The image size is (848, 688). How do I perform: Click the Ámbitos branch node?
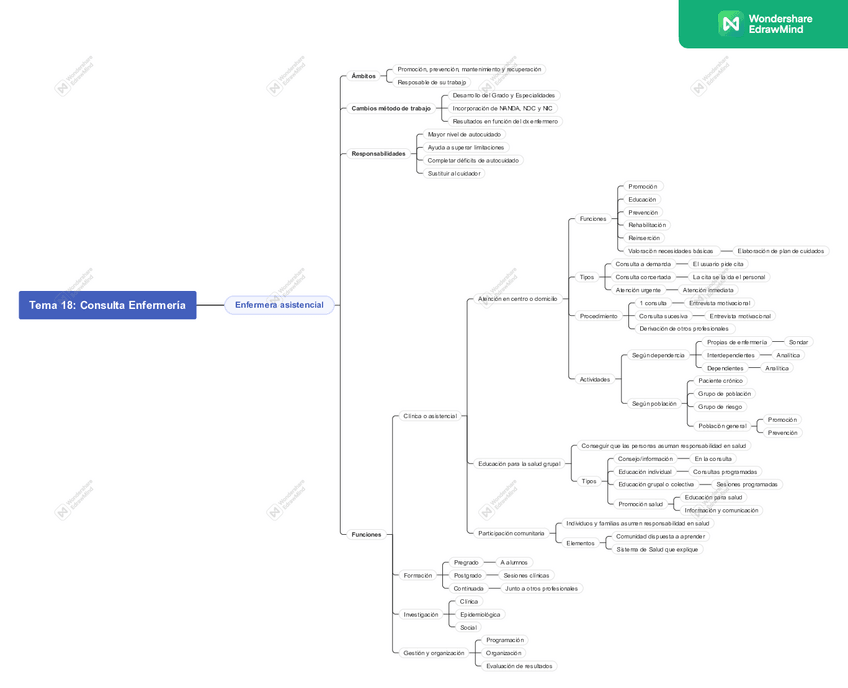[364, 76]
